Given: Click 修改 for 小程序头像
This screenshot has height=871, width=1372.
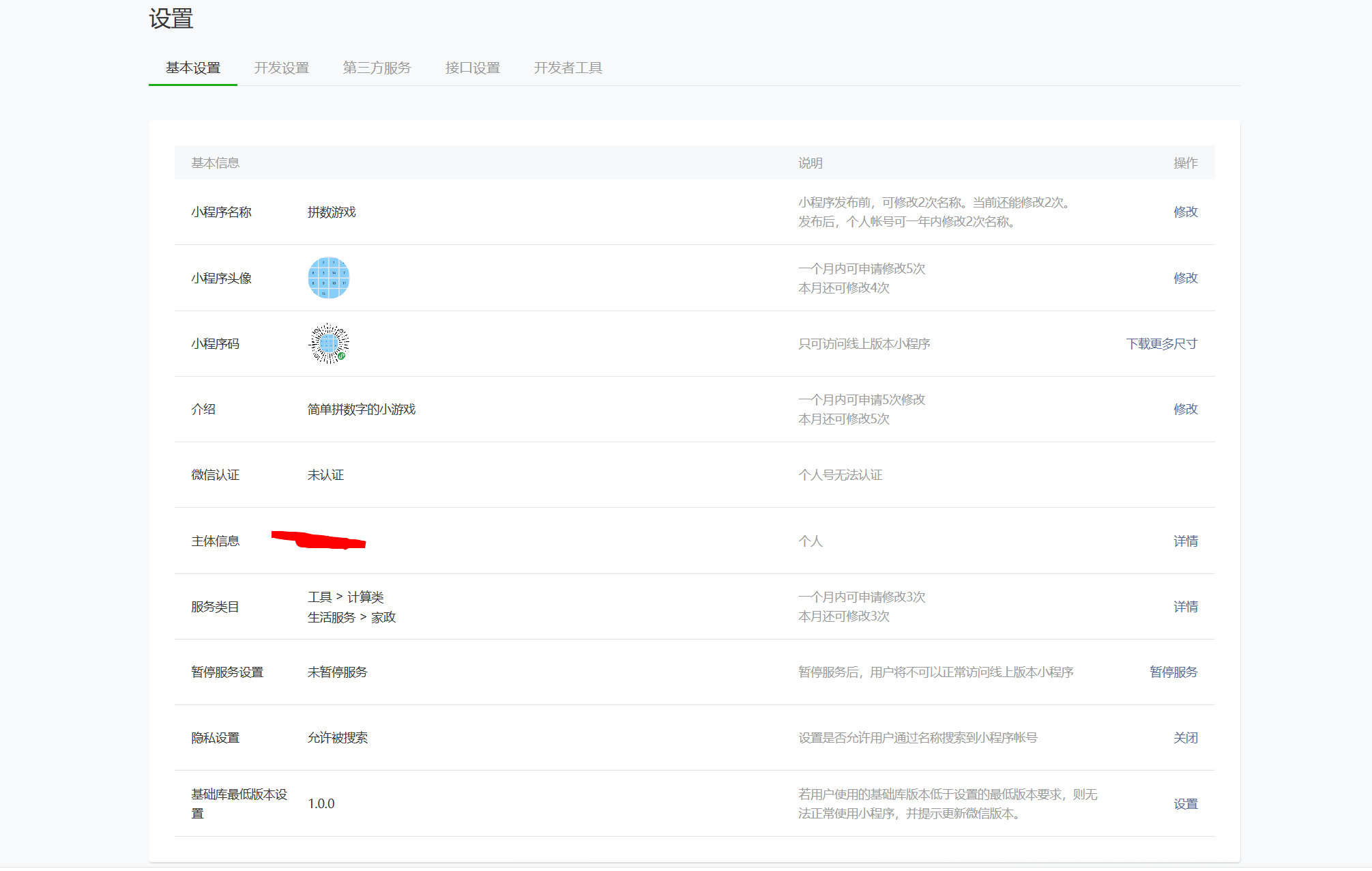Looking at the screenshot, I should click(1185, 278).
